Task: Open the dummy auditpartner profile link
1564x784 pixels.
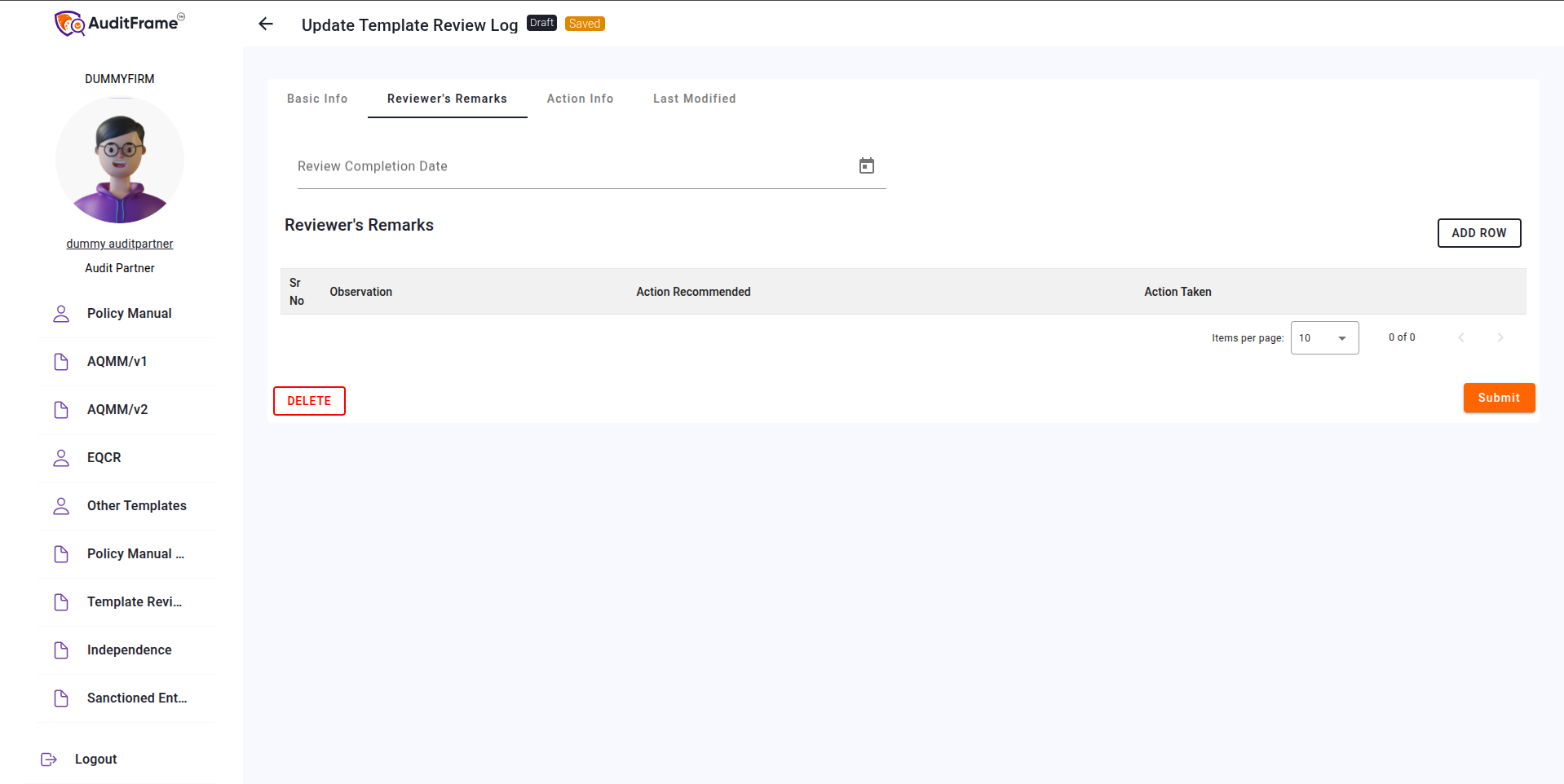Action: [x=120, y=244]
